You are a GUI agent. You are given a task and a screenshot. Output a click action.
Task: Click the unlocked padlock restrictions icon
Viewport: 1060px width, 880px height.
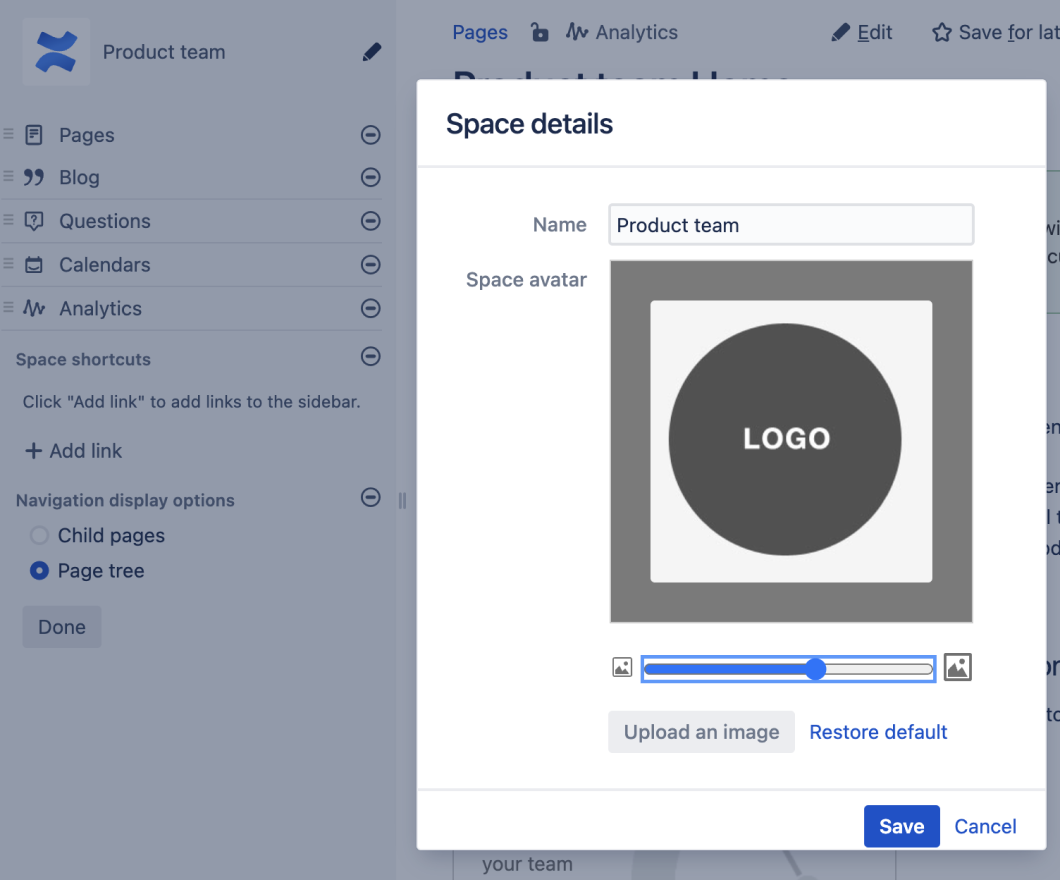[540, 33]
